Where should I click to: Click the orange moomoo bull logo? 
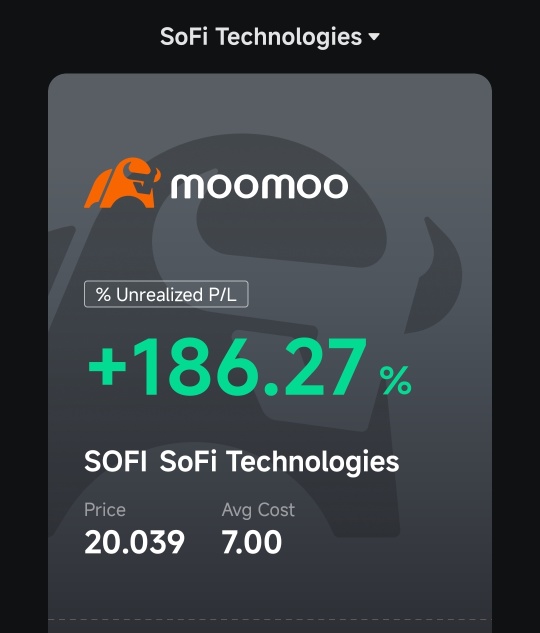click(122, 183)
